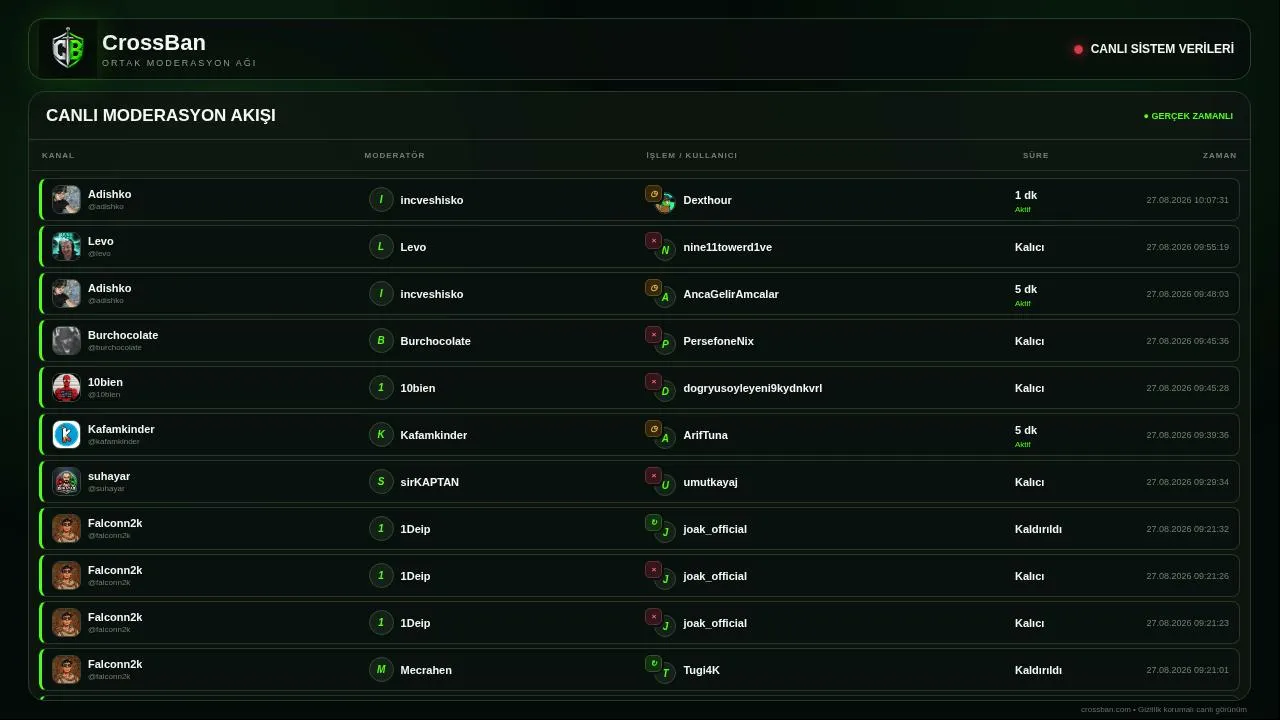Click the suhayar channel avatar
This screenshot has width=1280, height=720.
[66, 482]
